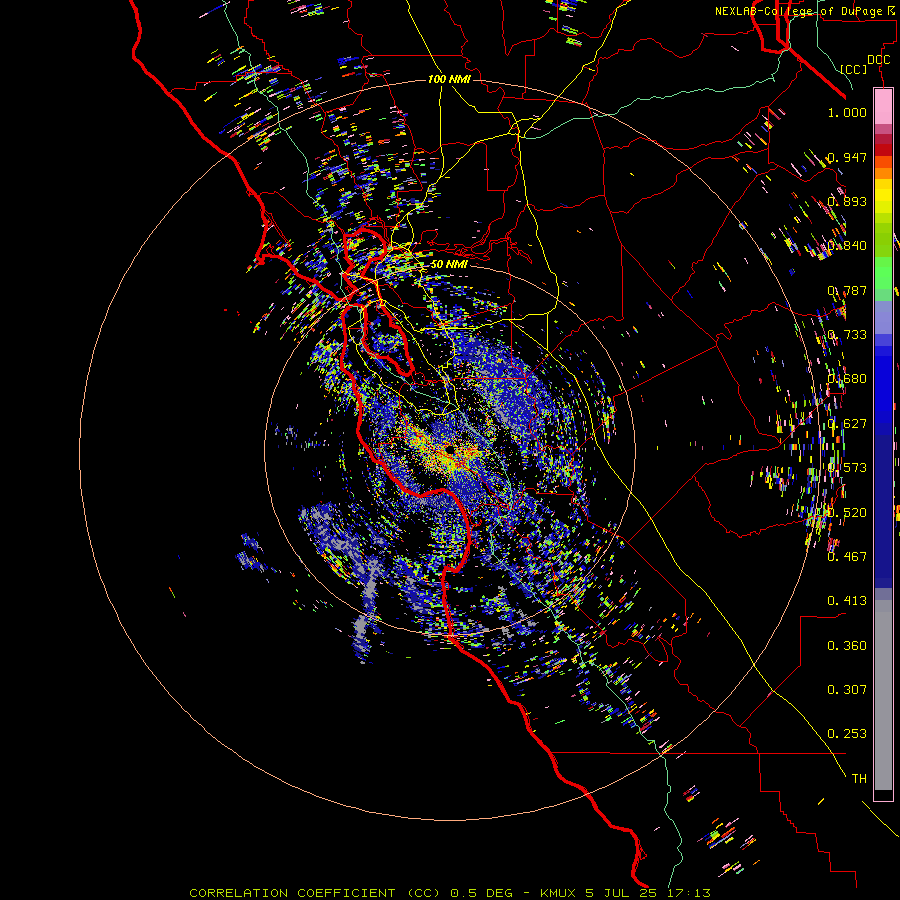Click the "0.947" legend value
Screen dimensions: 900x900
847,157
